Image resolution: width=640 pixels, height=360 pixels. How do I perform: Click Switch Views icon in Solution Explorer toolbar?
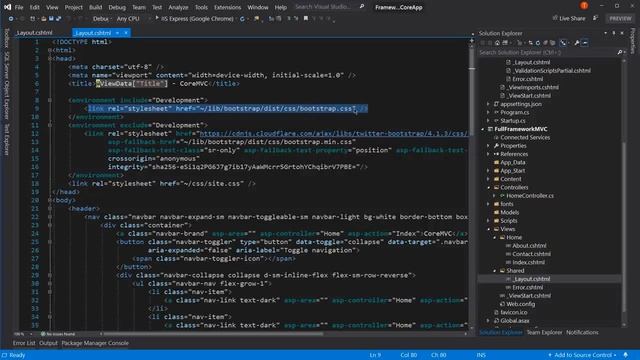505,43
